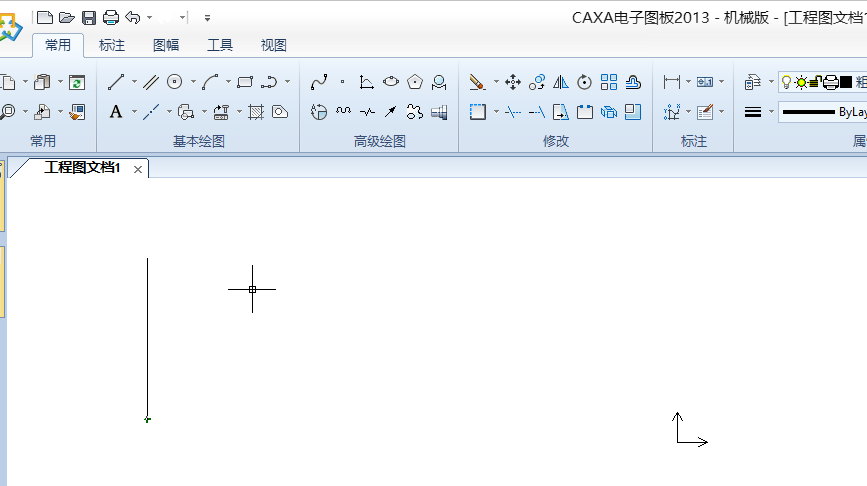867x486 pixels.
Task: Select the Text tool (A icon)
Action: coord(116,112)
